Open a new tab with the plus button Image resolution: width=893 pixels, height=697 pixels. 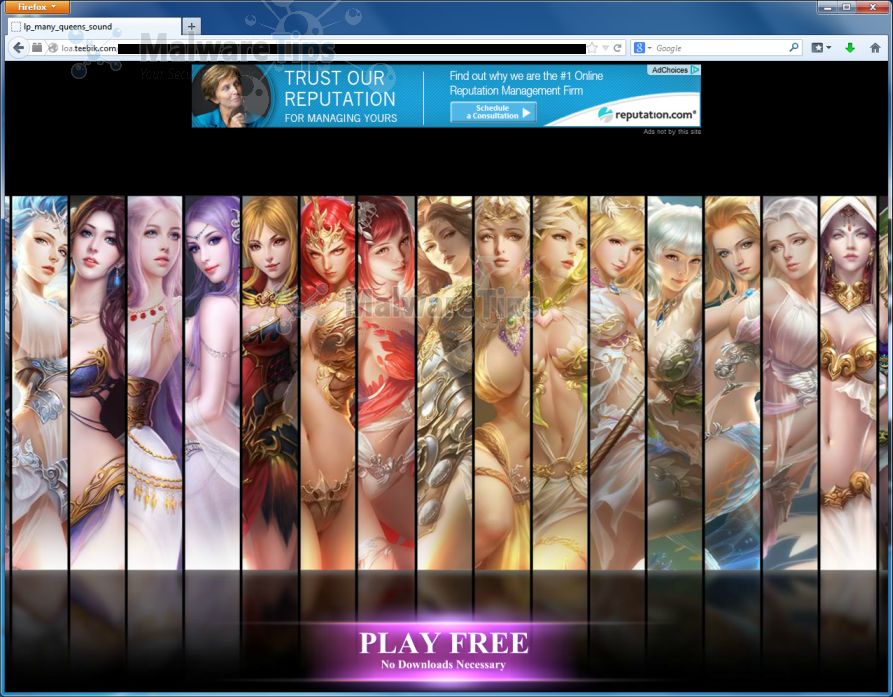pos(191,26)
